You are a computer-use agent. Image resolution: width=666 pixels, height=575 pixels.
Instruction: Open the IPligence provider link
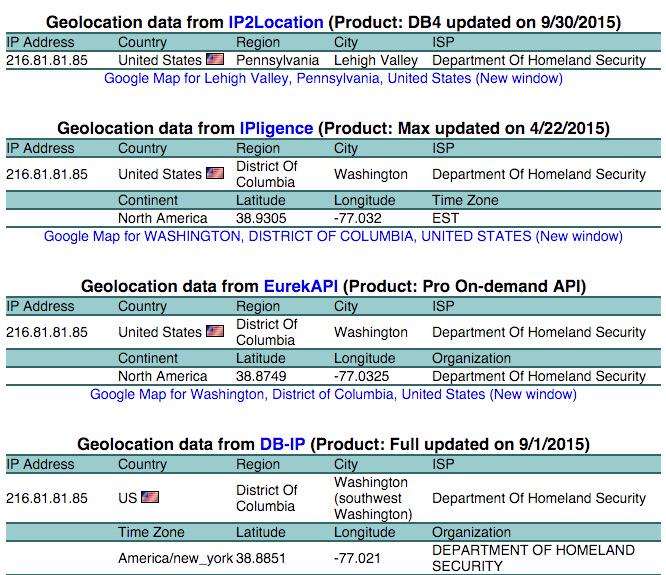click(276, 128)
